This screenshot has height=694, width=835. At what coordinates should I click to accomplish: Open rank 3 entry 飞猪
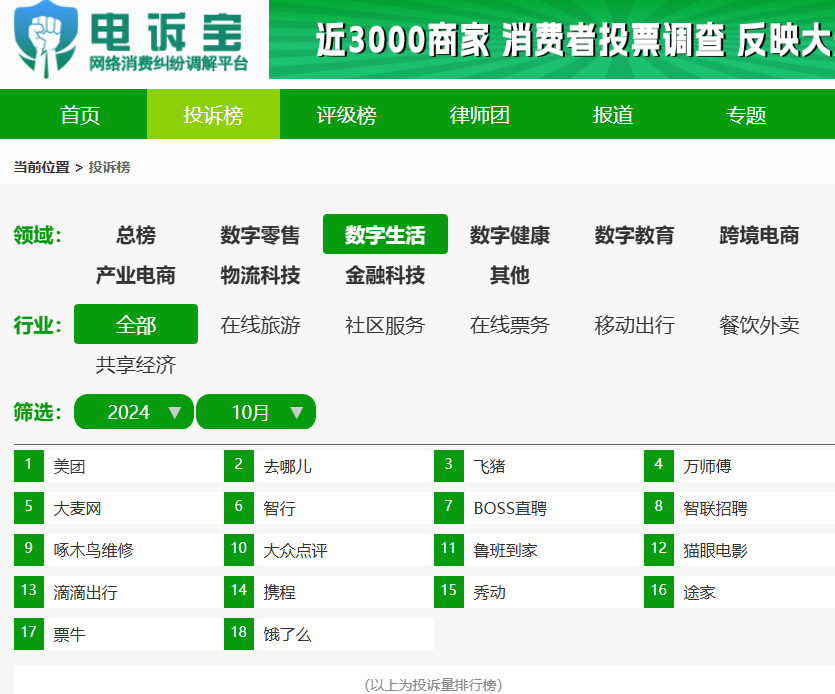pyautogui.click(x=489, y=467)
